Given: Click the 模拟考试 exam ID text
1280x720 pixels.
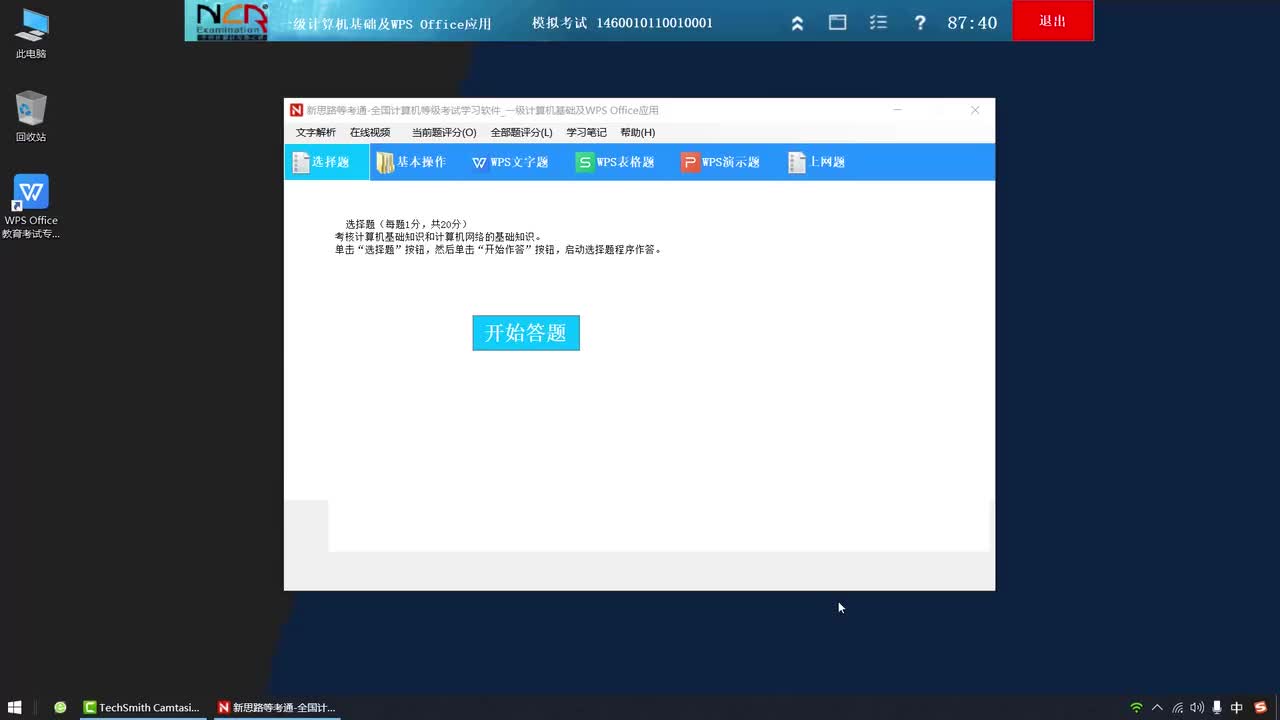Looking at the screenshot, I should 622,23.
